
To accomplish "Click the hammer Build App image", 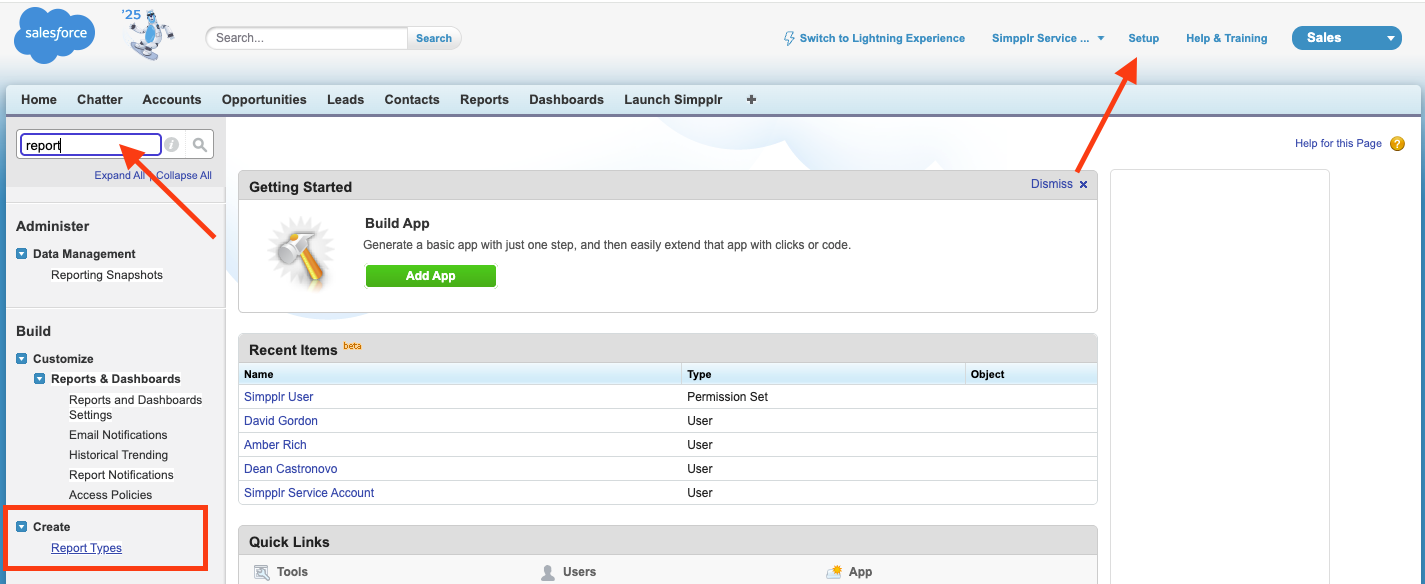I will point(300,253).
